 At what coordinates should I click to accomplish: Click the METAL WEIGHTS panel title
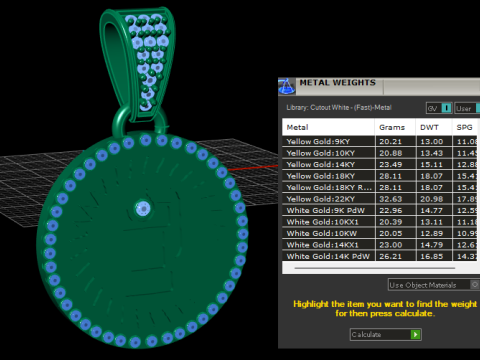(x=337, y=82)
